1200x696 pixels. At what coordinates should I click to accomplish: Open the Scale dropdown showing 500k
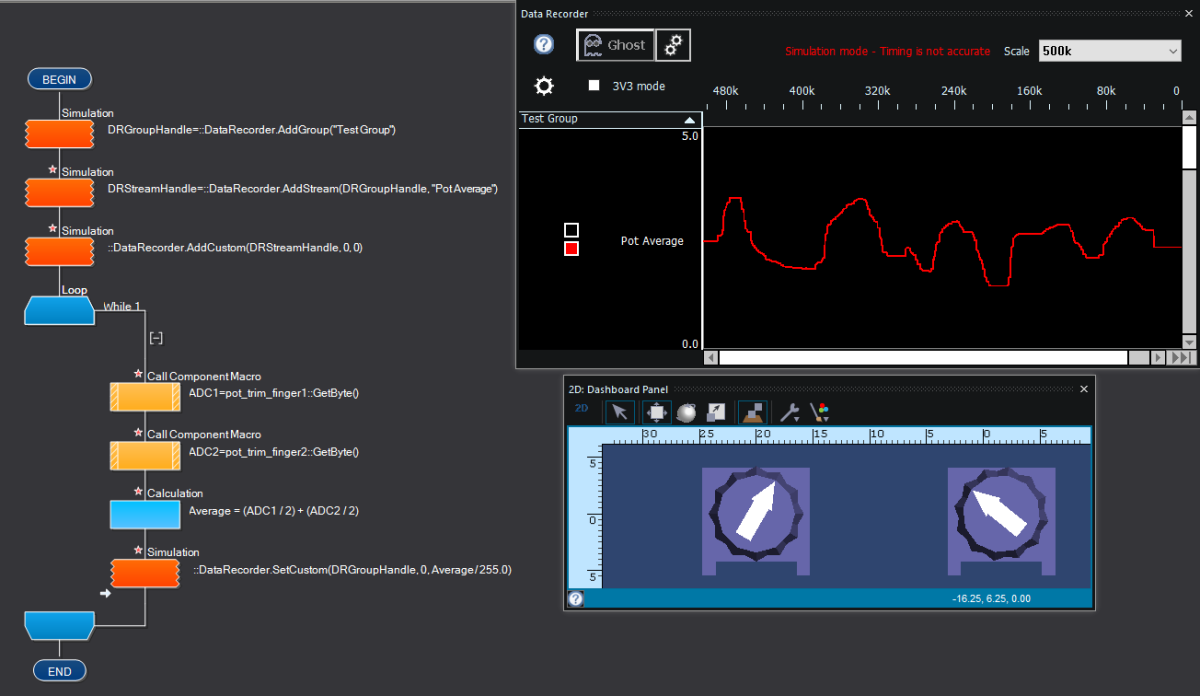pos(1109,51)
